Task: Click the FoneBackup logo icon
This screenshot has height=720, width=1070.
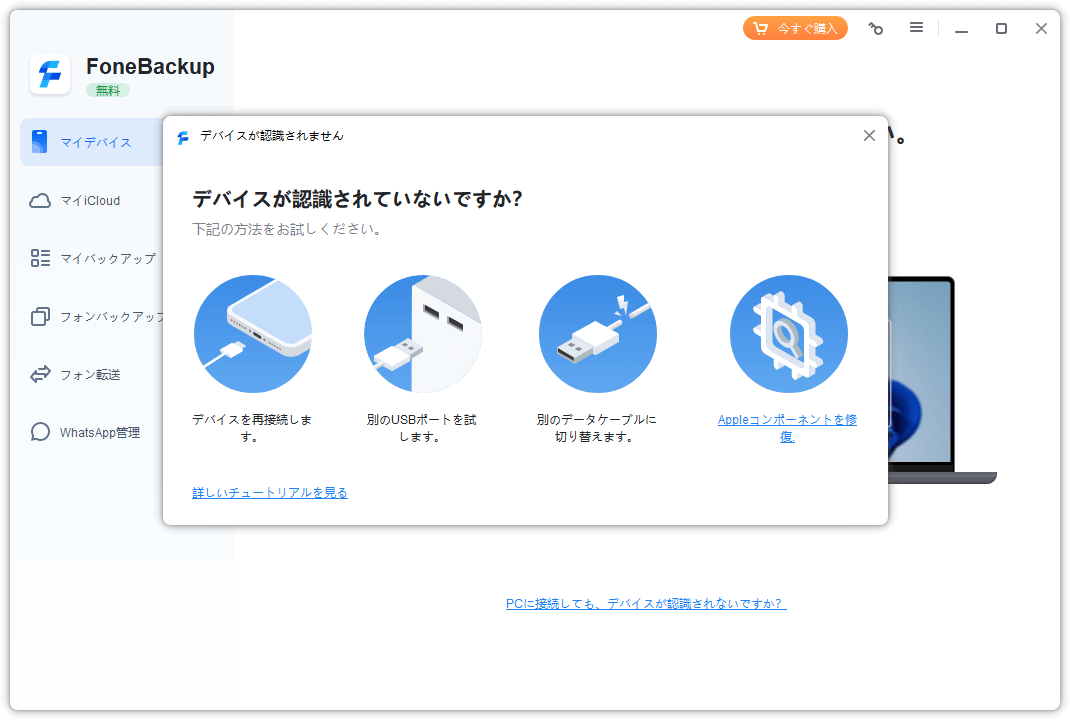Action: (x=50, y=74)
